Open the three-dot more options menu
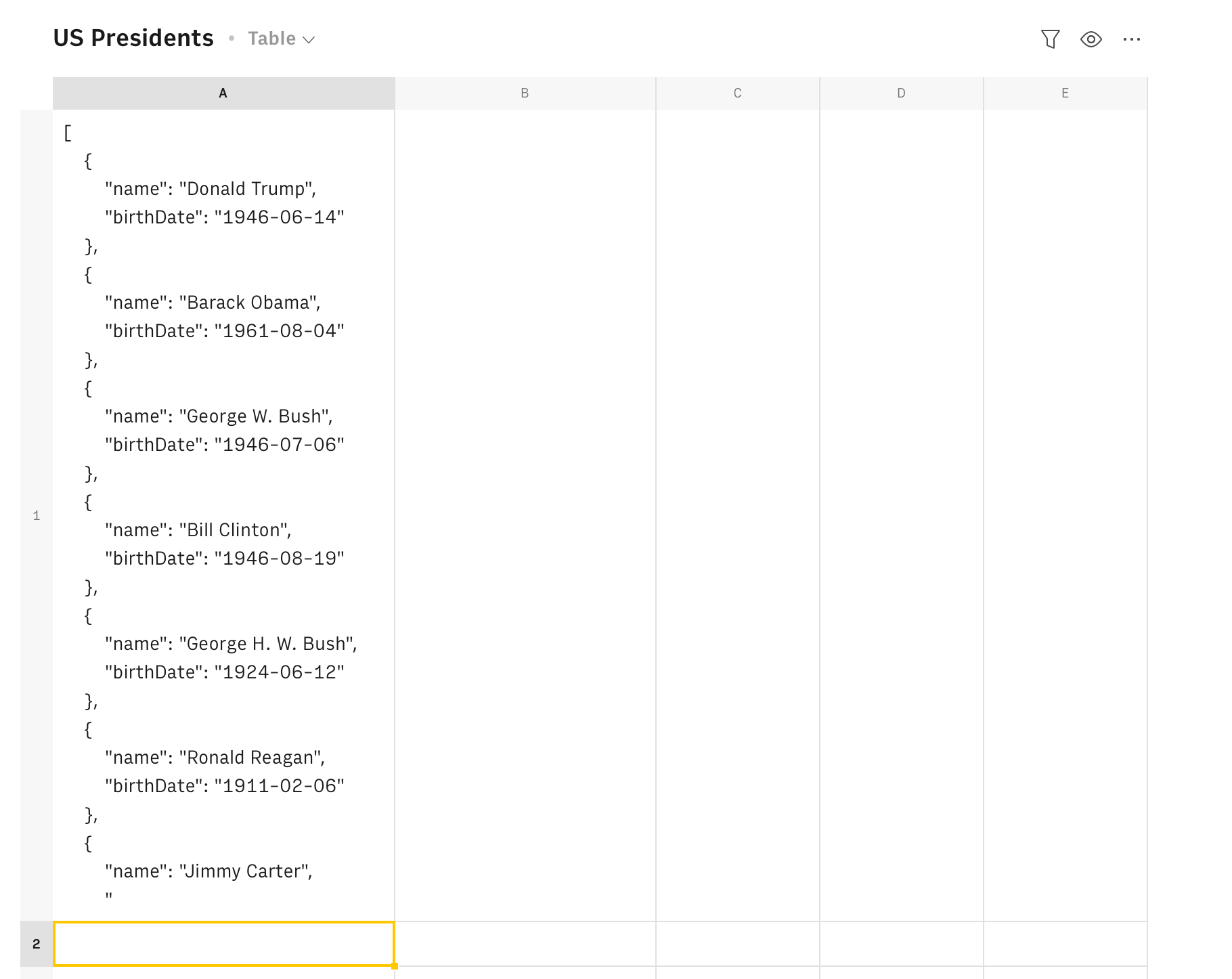1232x979 pixels. click(x=1132, y=39)
